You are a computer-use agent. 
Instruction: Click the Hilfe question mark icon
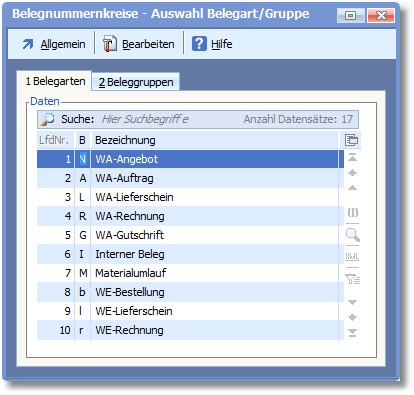199,44
